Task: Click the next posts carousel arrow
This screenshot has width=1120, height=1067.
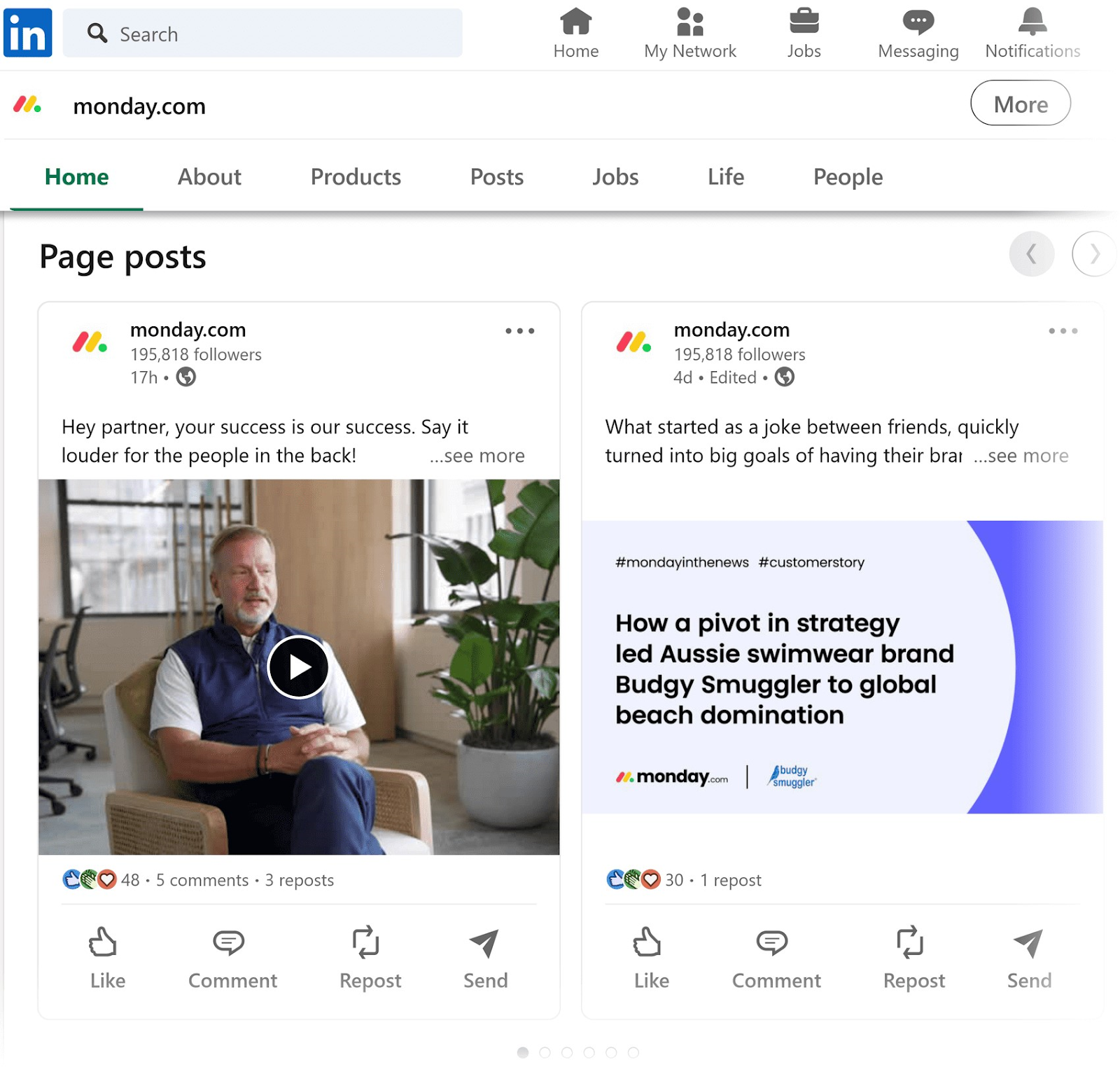Action: pos(1094,253)
